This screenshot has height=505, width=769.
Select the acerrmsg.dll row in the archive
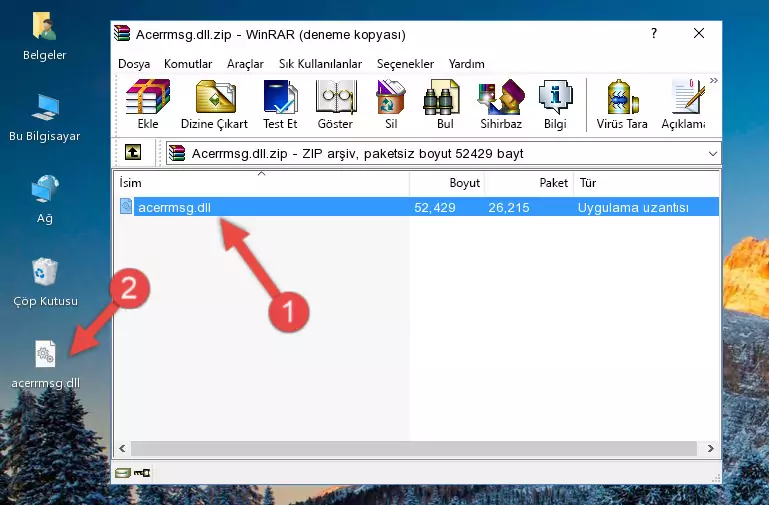tap(419, 206)
